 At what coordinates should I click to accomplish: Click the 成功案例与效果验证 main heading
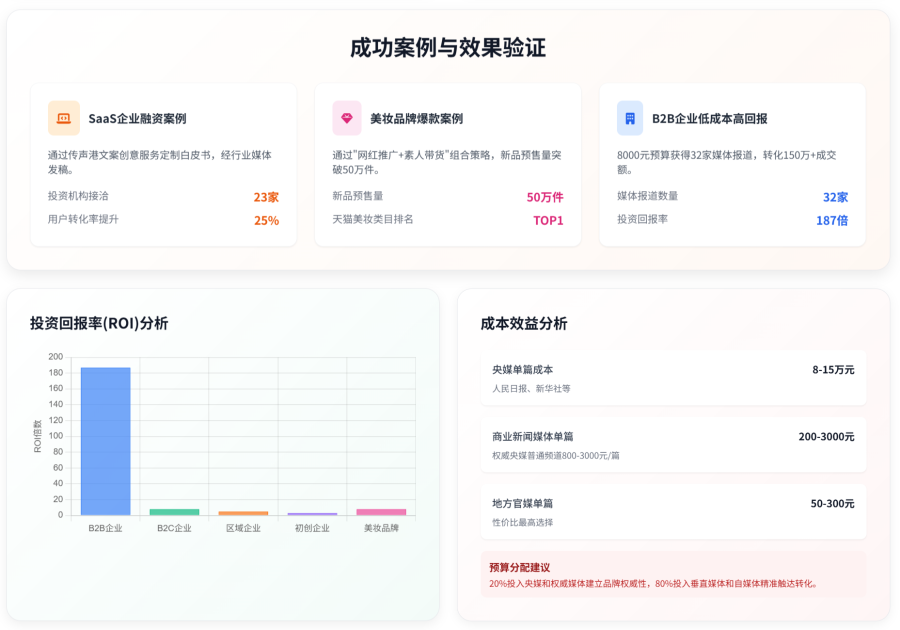tap(448, 48)
